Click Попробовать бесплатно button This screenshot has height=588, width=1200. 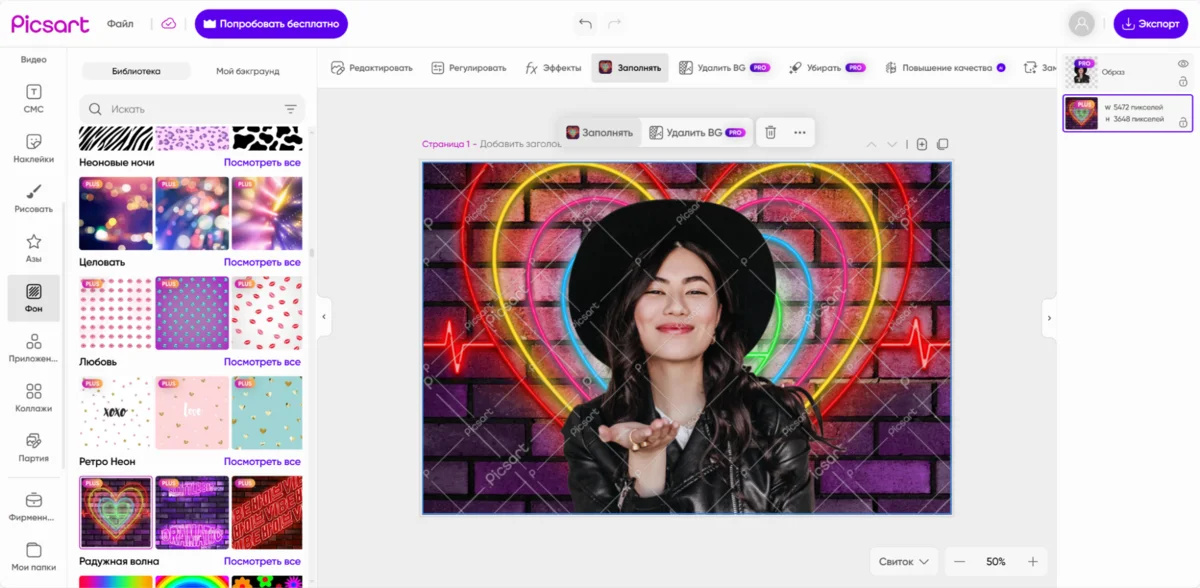point(271,24)
